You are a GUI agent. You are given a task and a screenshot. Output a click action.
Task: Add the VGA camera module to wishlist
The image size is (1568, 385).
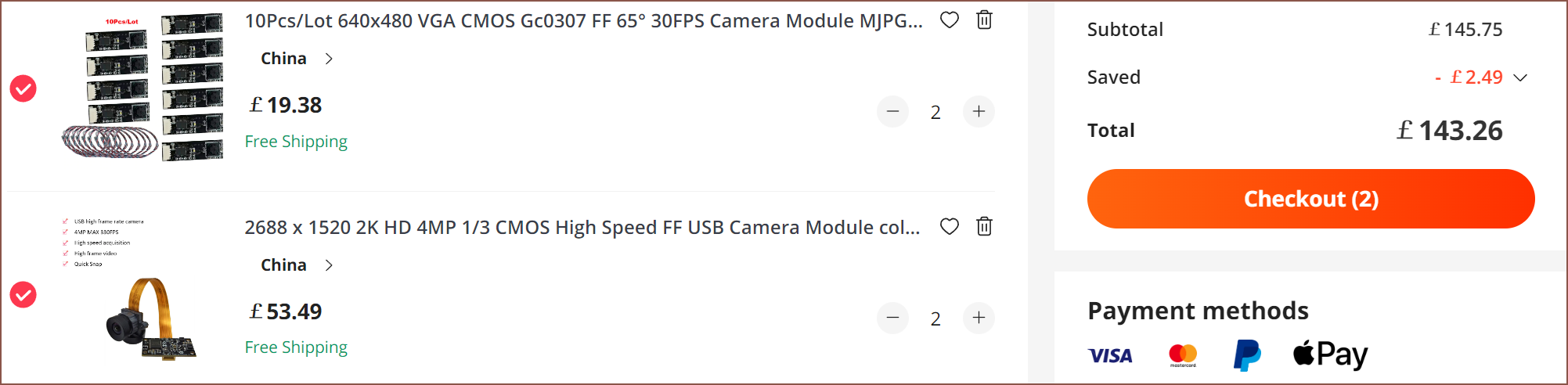949,20
